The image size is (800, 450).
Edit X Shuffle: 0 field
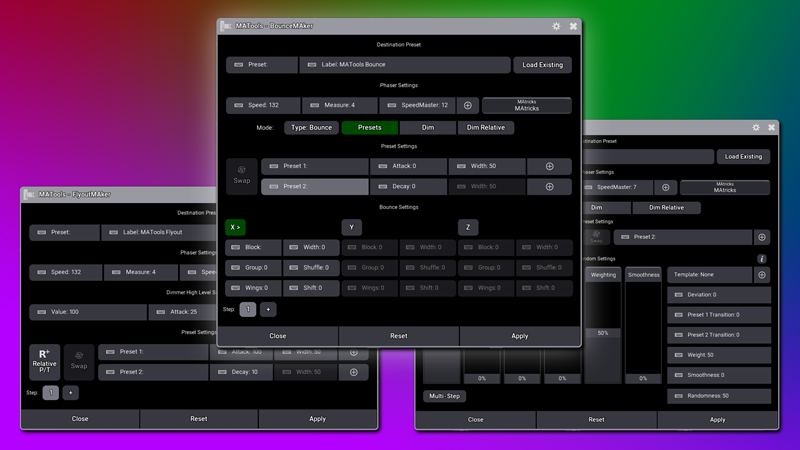pos(311,268)
